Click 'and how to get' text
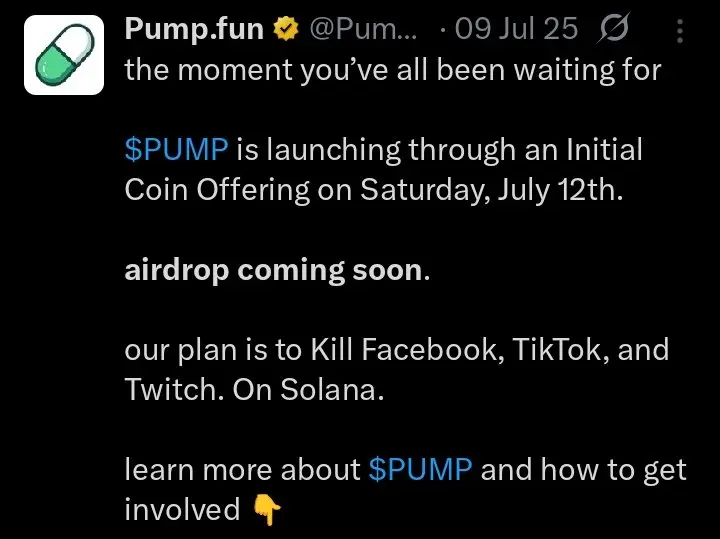The height and width of the screenshot is (539, 720). pyautogui.click(x=584, y=469)
